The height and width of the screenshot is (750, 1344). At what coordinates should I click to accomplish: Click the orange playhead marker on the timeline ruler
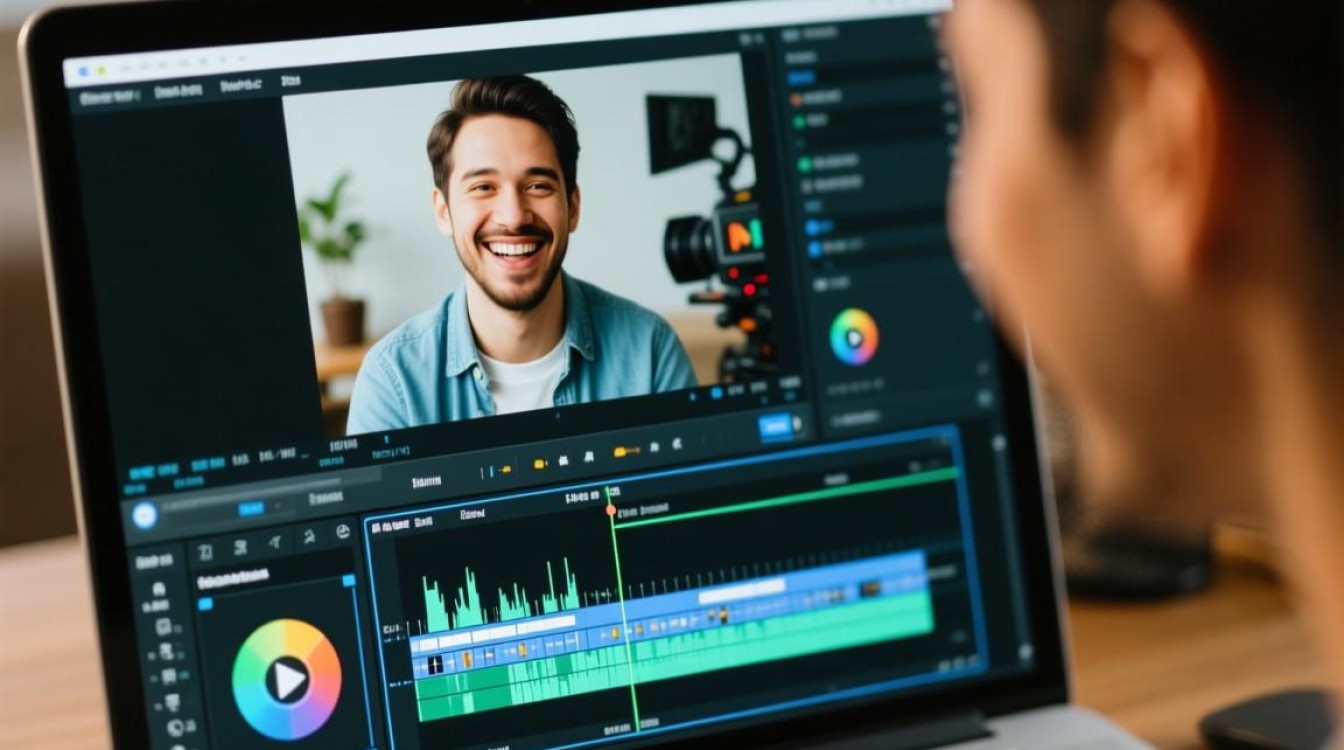pyautogui.click(x=610, y=510)
